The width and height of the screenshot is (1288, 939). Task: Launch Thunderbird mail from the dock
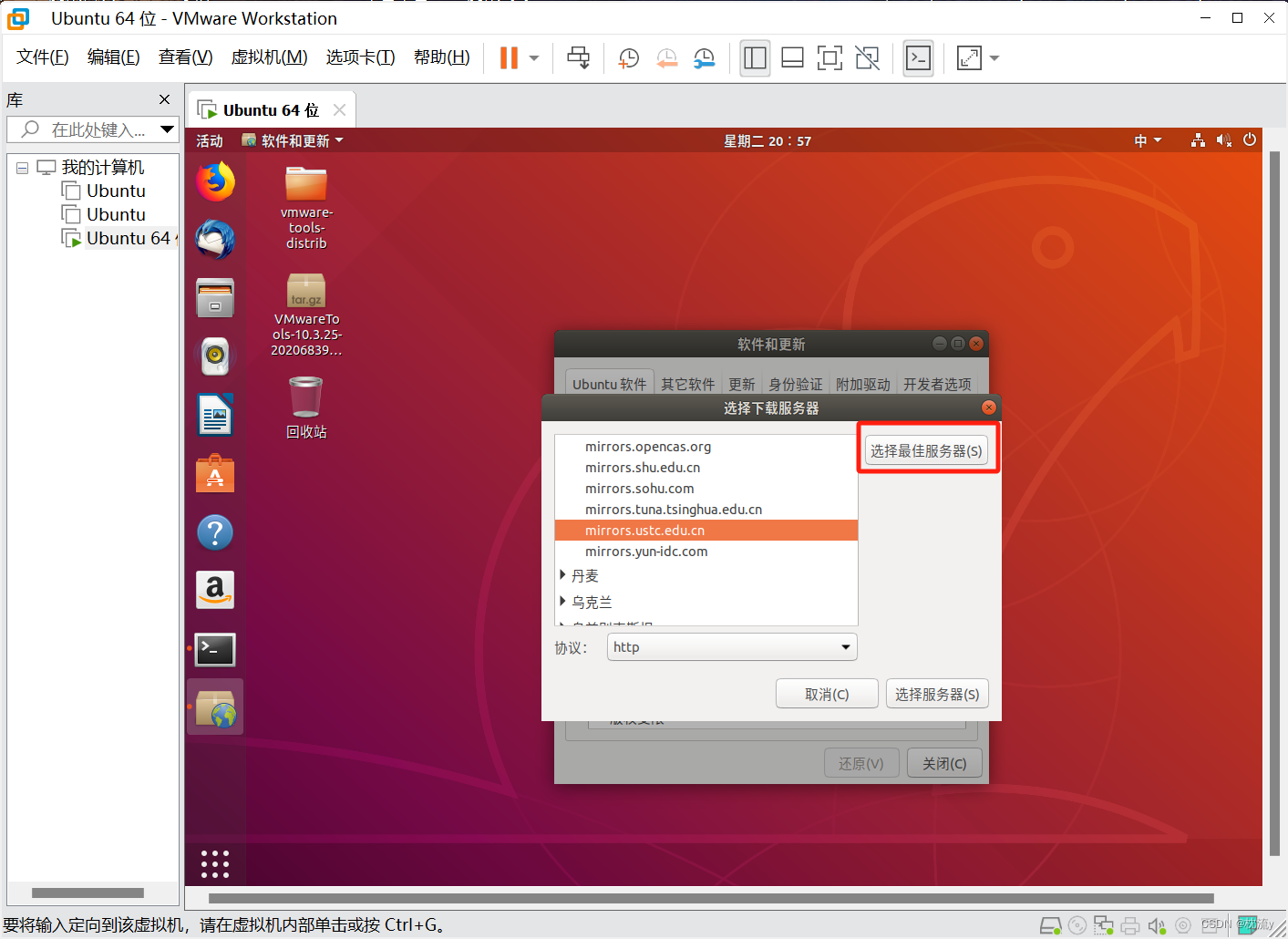coord(215,240)
